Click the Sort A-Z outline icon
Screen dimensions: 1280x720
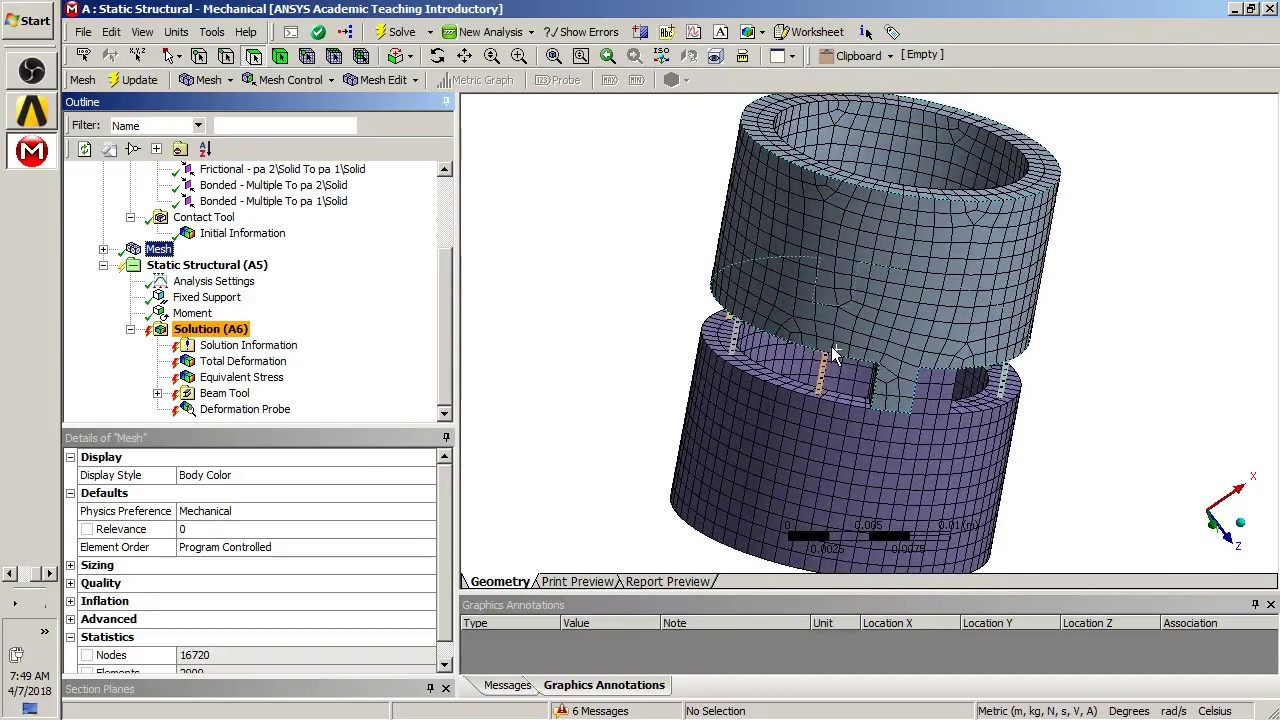(205, 149)
